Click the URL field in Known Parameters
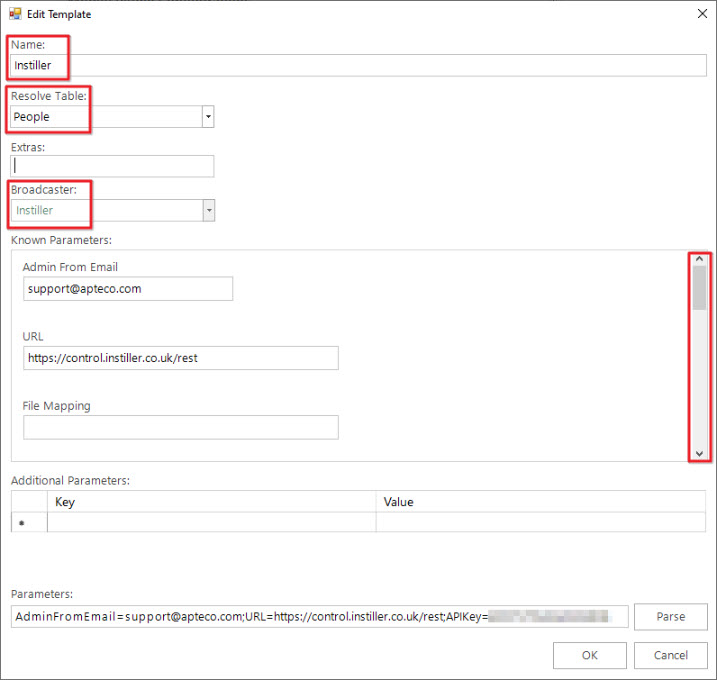The width and height of the screenshot is (717, 680). (181, 358)
